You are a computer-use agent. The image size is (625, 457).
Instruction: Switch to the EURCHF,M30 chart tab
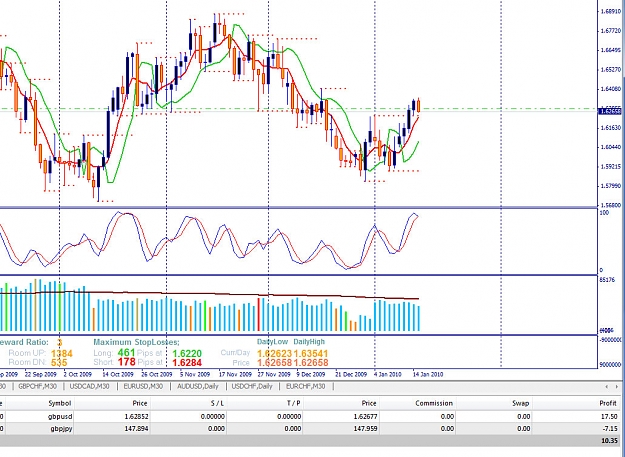coord(305,386)
